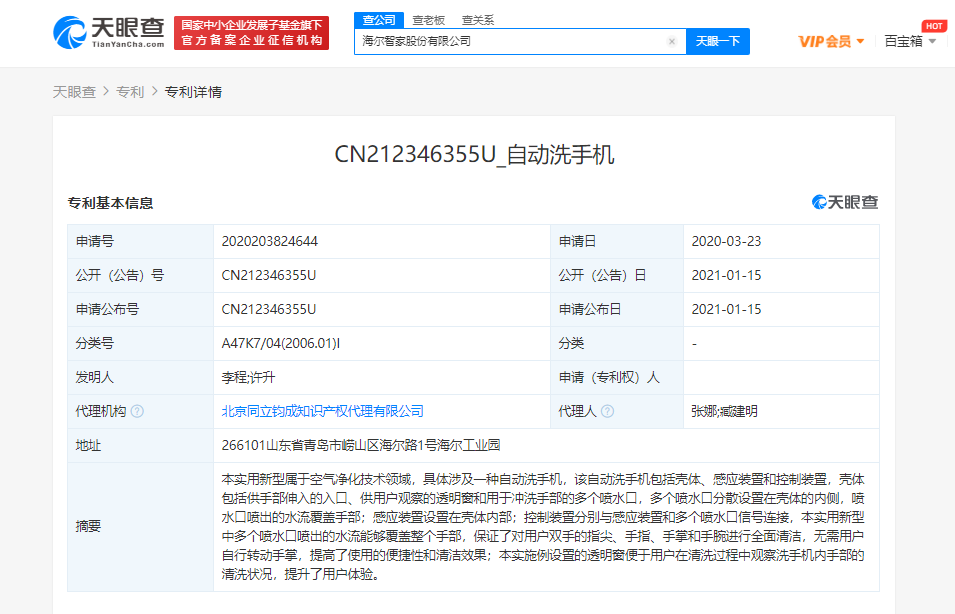Image resolution: width=955 pixels, height=614 pixels.
Task: Click the company name search input field
Action: coord(510,42)
